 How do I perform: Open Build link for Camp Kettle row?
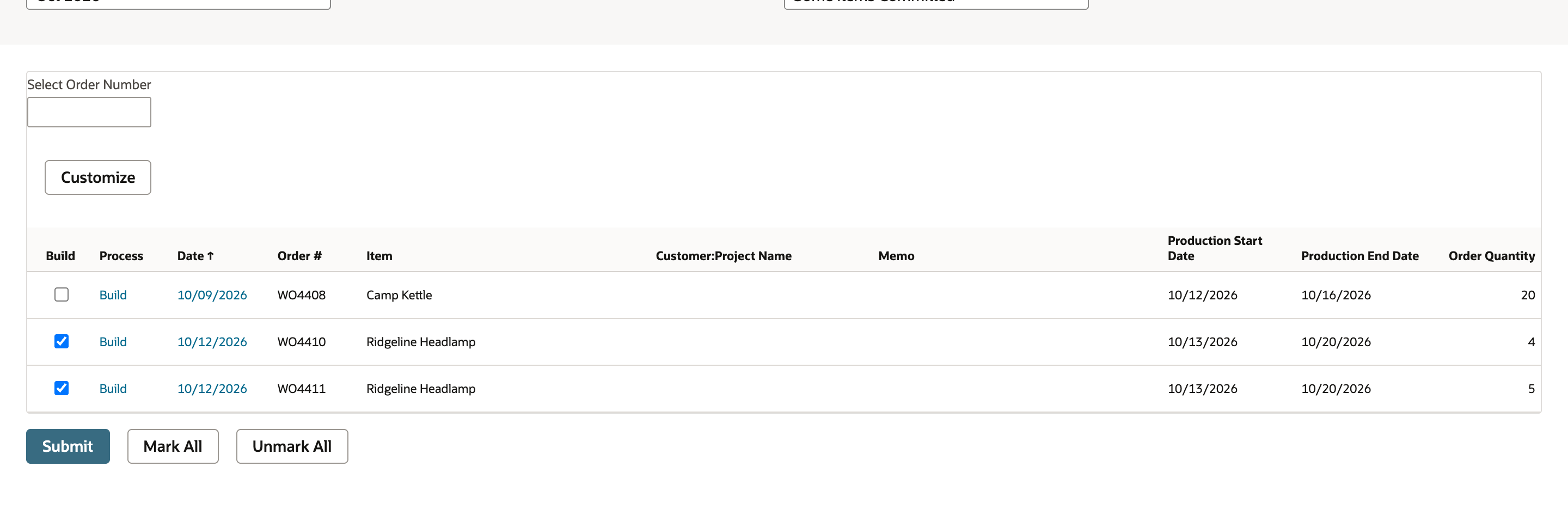point(113,295)
